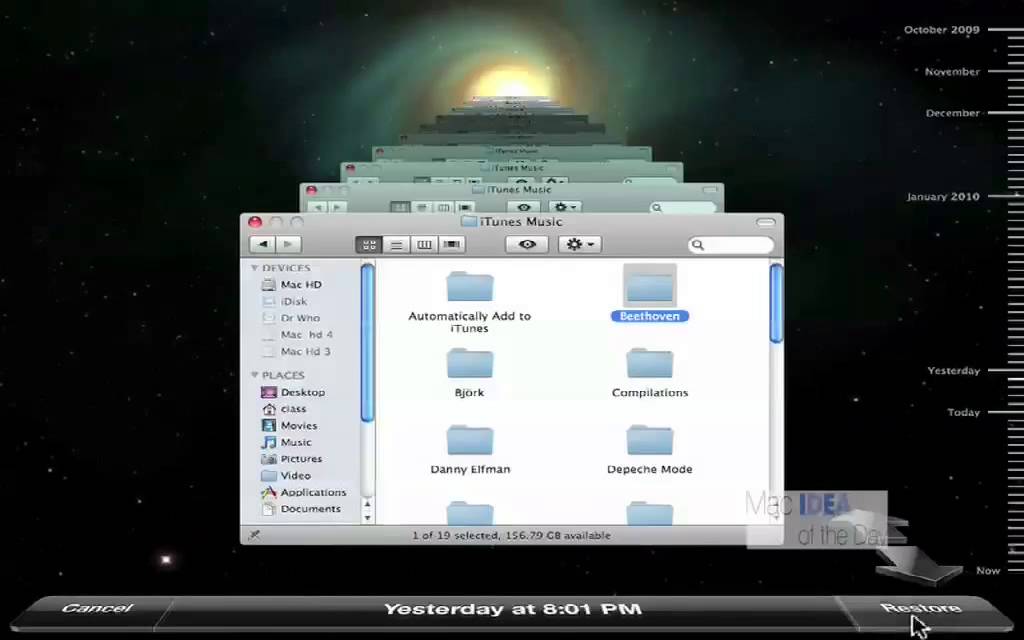Collapse the DEVICES section
Image resolution: width=1024 pixels, height=640 pixels.
254,268
